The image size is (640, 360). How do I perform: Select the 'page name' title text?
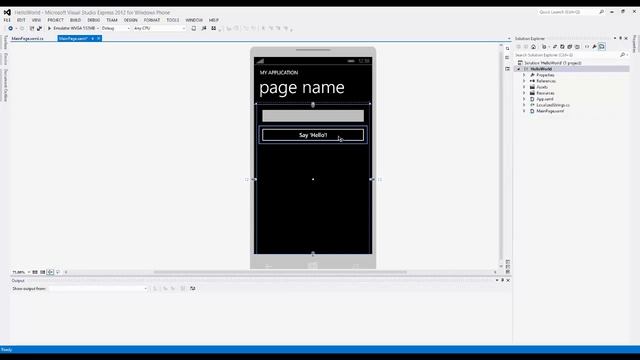(x=302, y=87)
